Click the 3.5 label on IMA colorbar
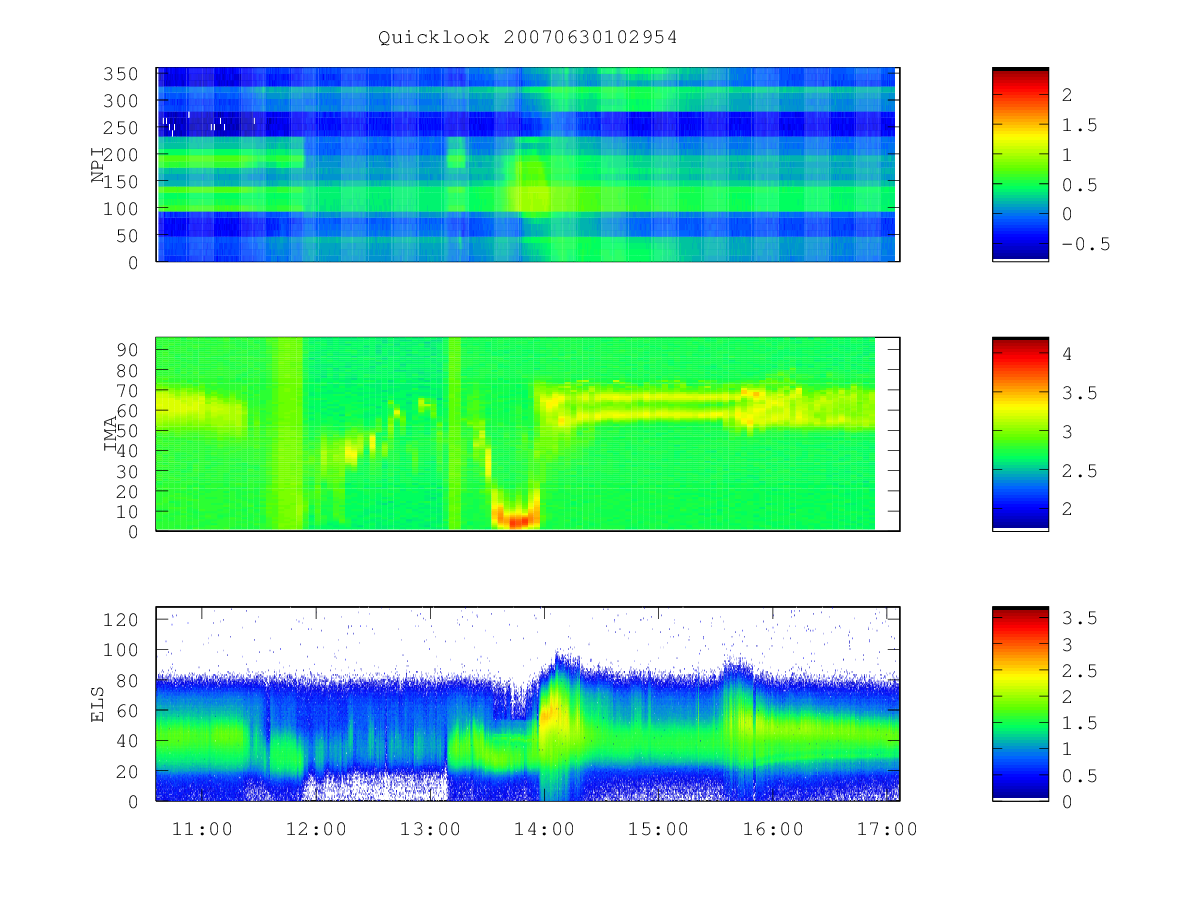1200x900 pixels. point(1080,393)
